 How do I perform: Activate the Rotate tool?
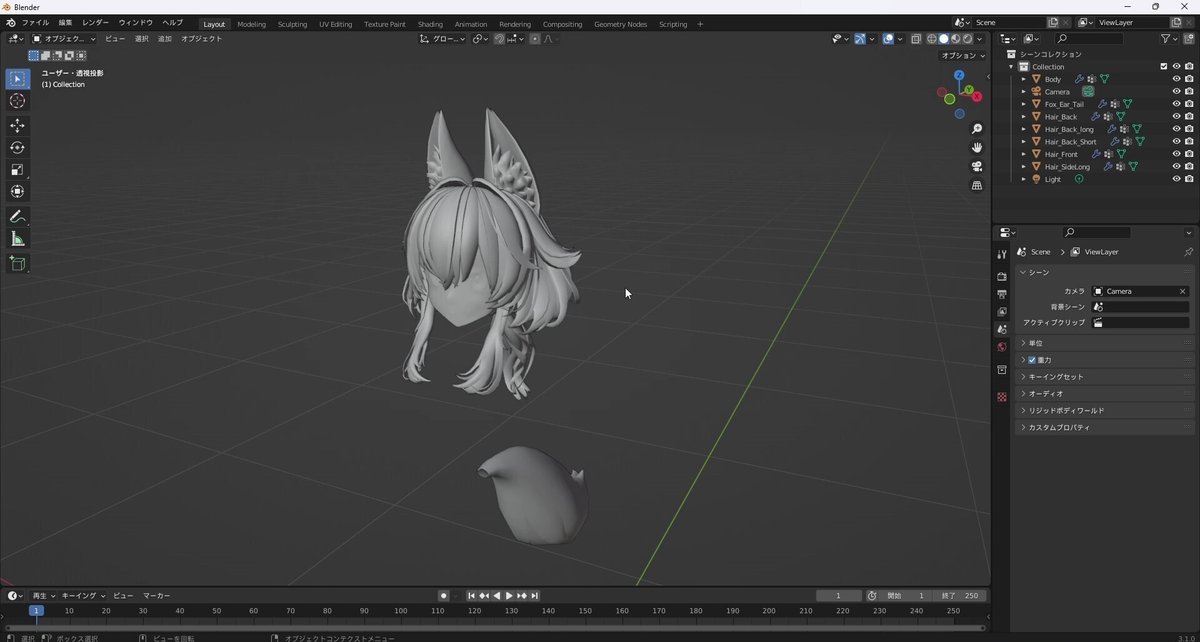[x=17, y=148]
